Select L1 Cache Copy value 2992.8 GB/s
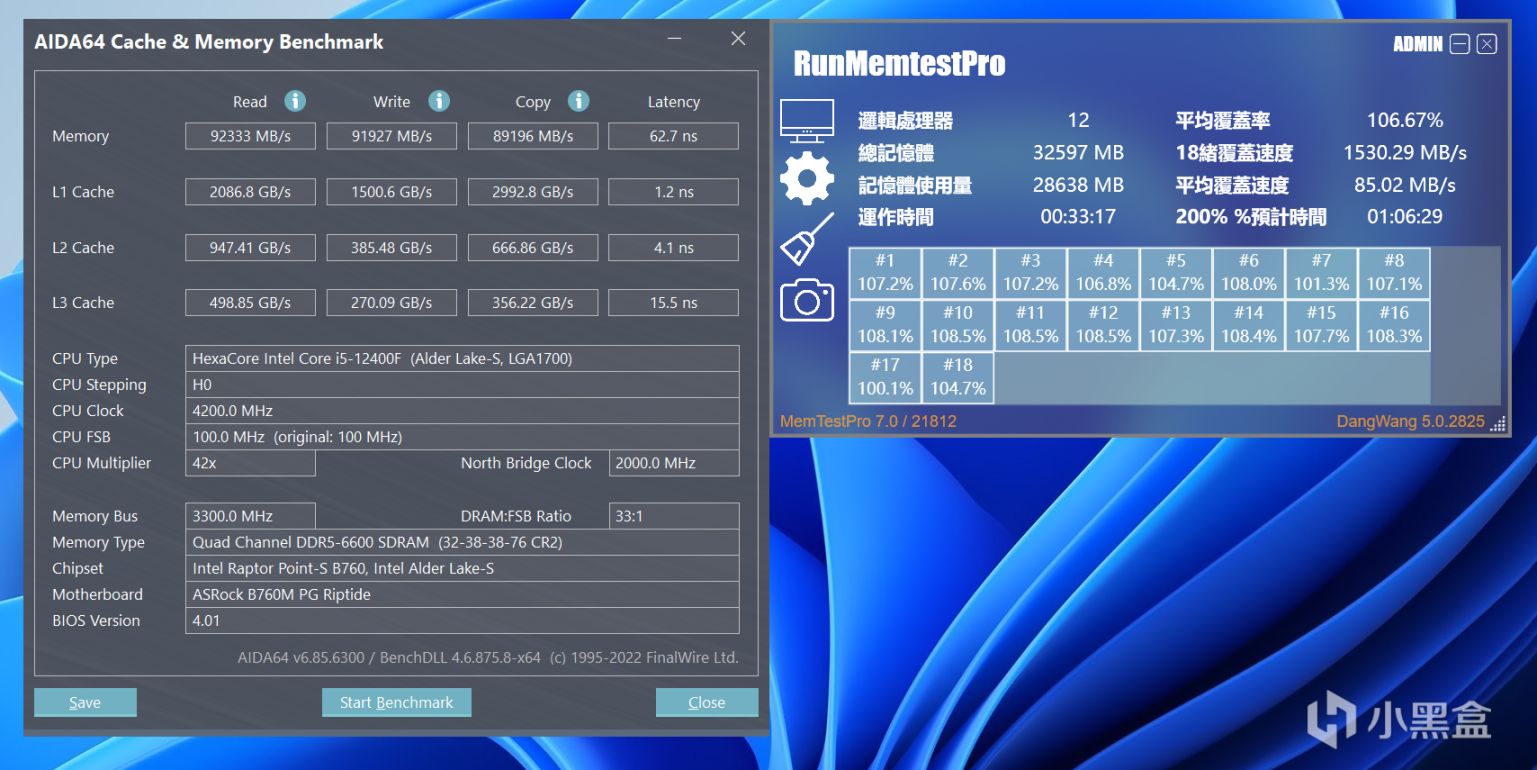The height and width of the screenshot is (770, 1537). tap(533, 192)
